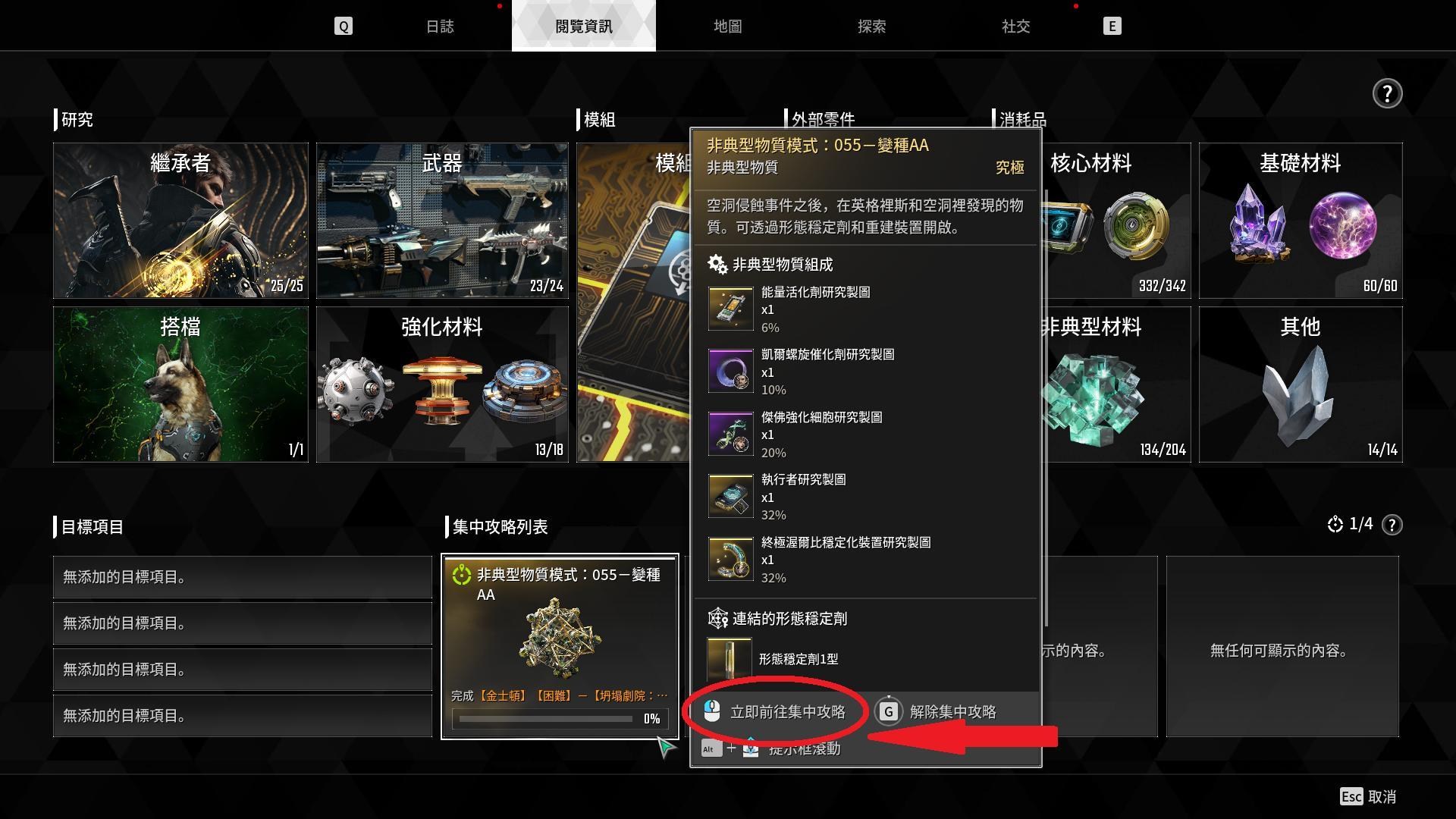Click the E key next tab icon

[x=1112, y=27]
